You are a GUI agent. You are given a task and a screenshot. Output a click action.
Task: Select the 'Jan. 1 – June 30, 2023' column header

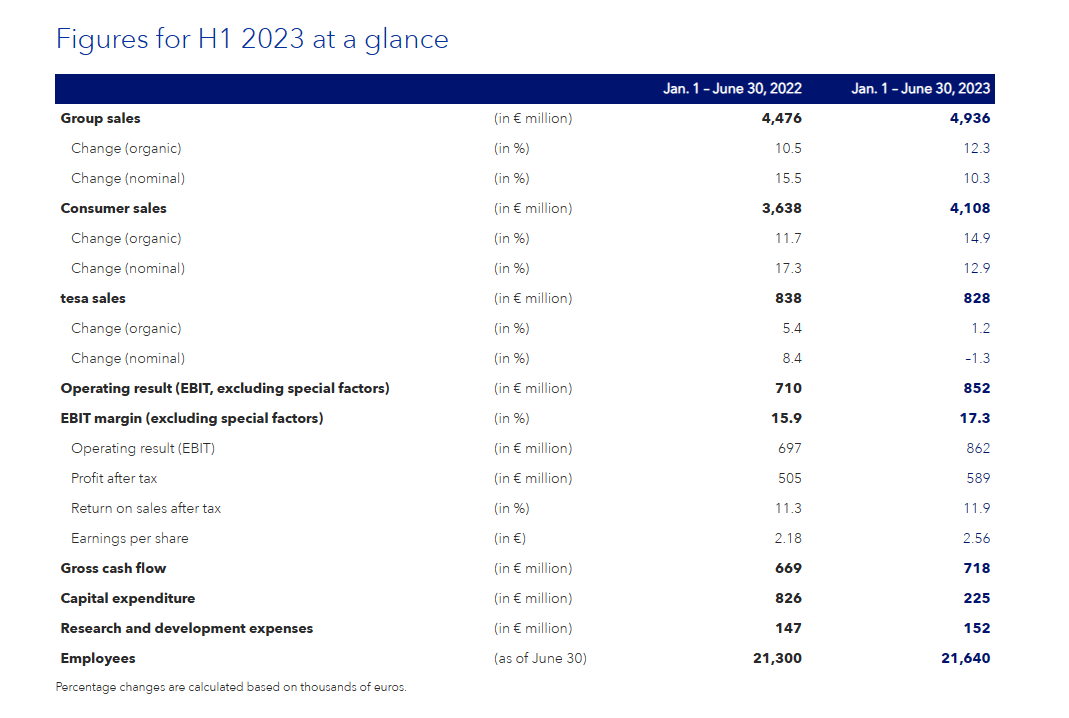coord(920,88)
